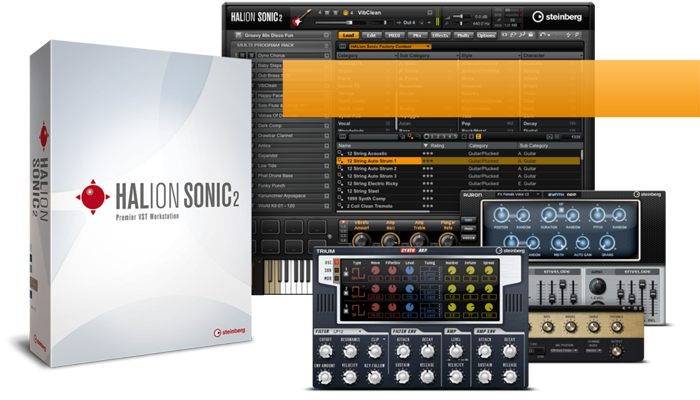
Task: Click the first trigger pad above the keyboard
Action: click(271, 227)
